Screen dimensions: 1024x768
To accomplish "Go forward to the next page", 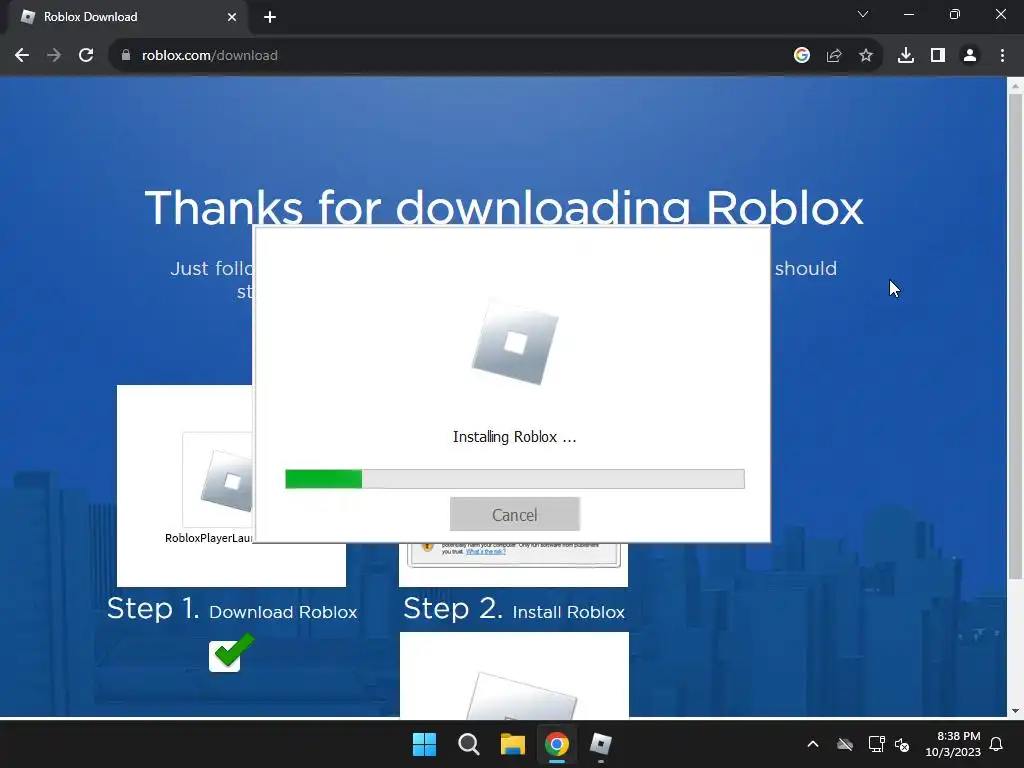I will (x=54, y=56).
